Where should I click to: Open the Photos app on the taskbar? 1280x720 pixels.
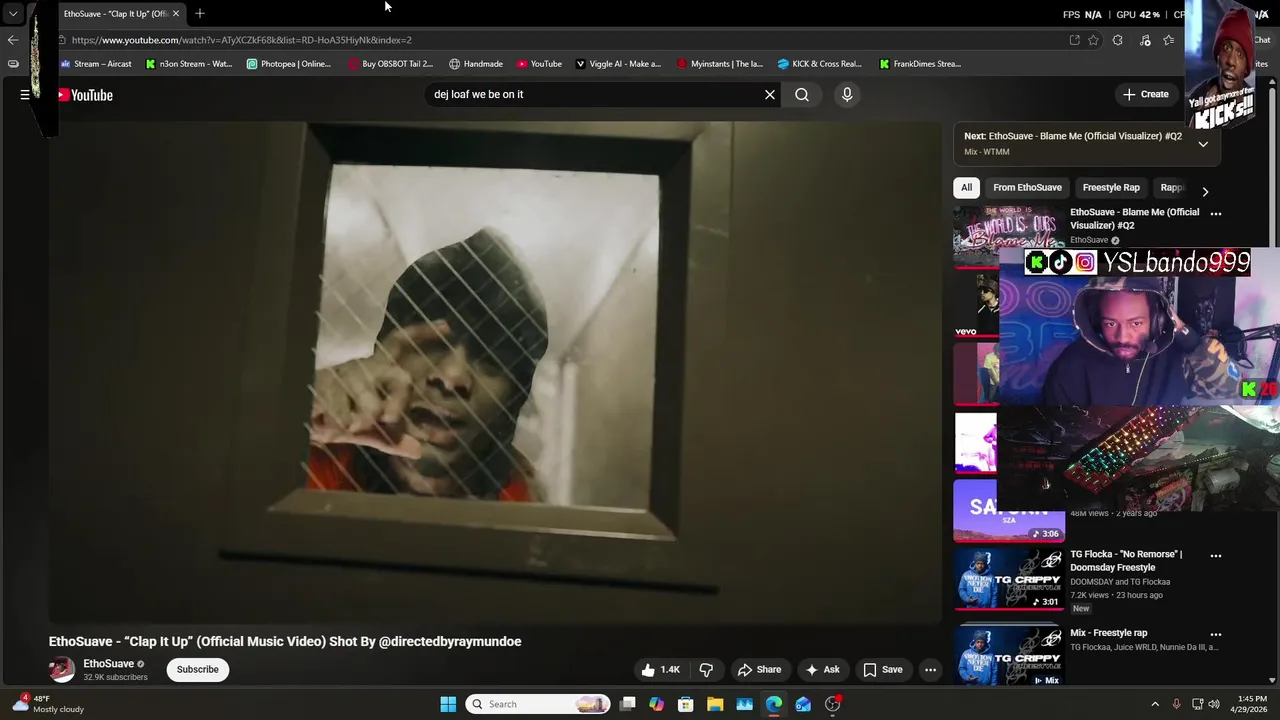744,704
